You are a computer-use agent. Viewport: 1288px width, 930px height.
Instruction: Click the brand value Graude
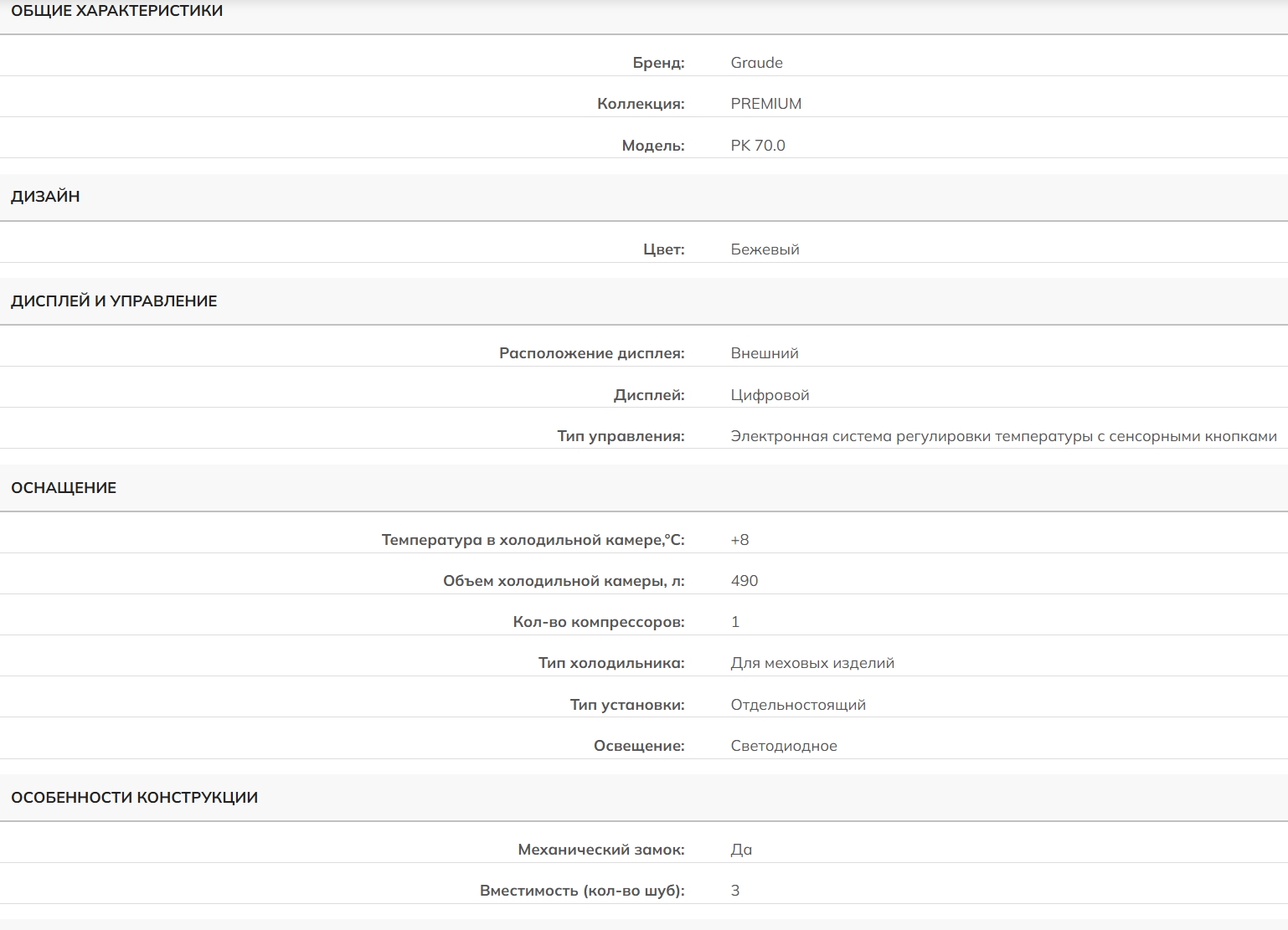(x=756, y=63)
